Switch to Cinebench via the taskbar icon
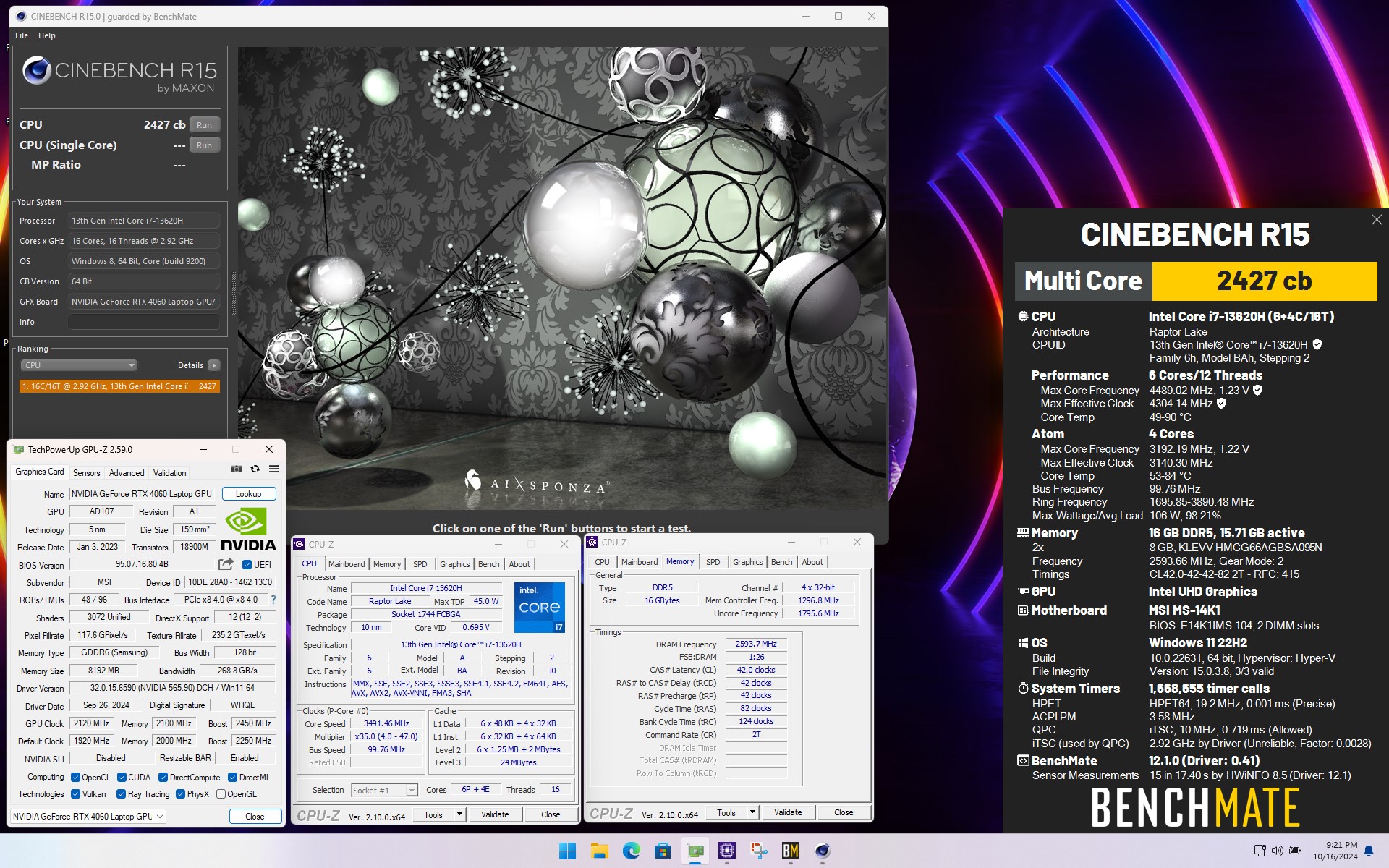The height and width of the screenshot is (868, 1389). click(x=823, y=851)
